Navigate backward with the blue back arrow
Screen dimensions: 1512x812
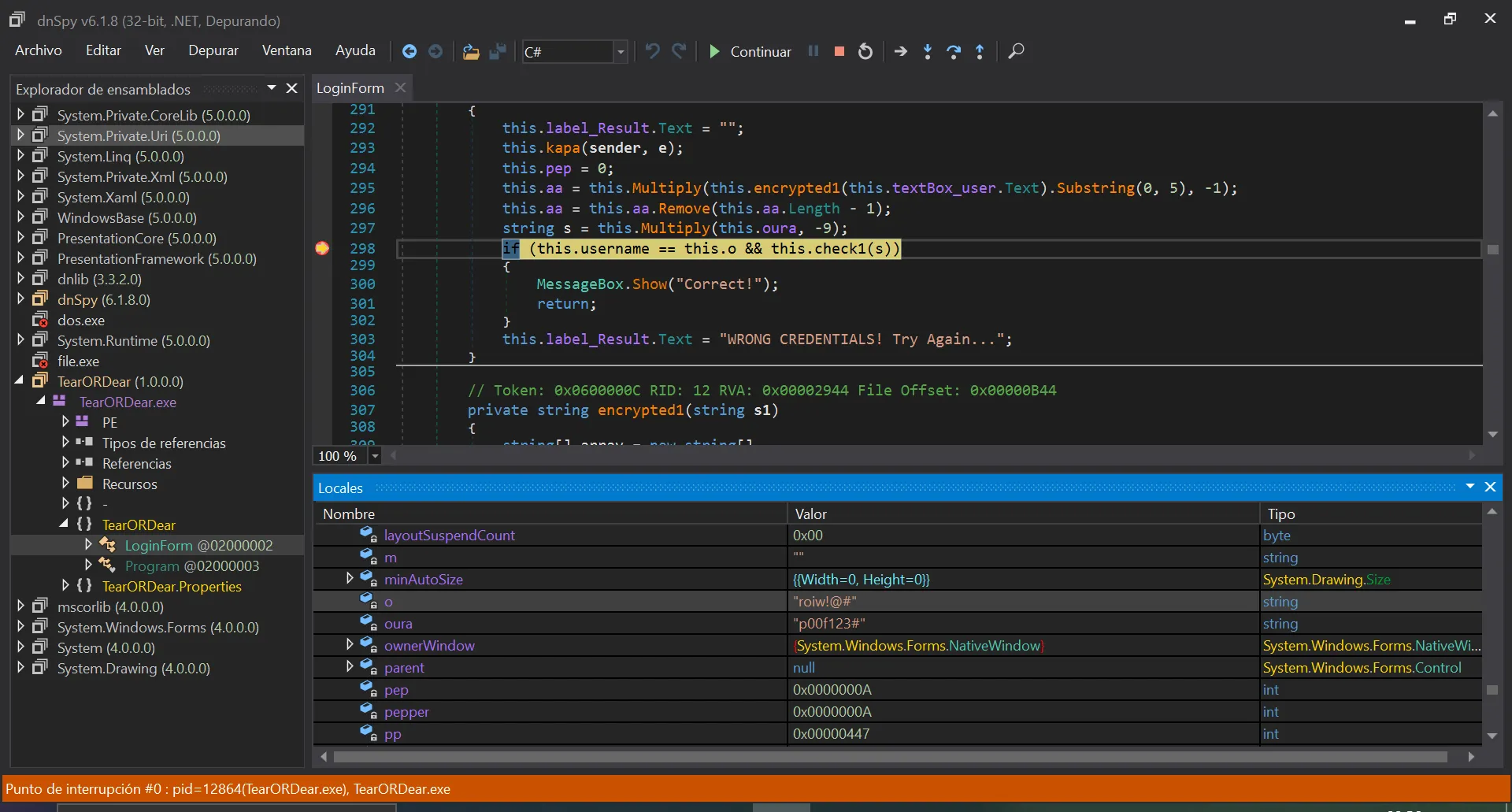pyautogui.click(x=409, y=51)
